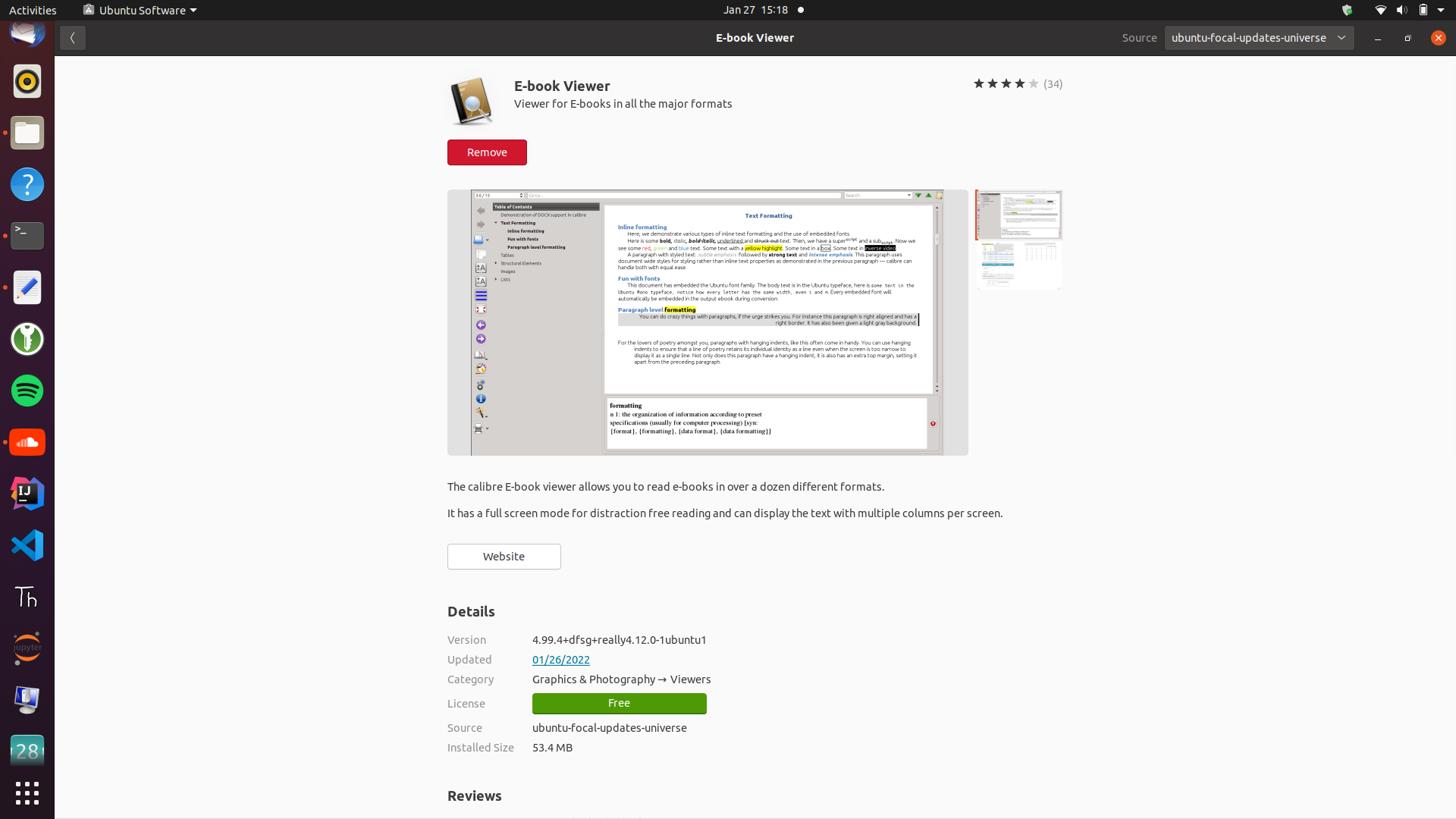Open Rhythmbox from the dock

[x=27, y=82]
